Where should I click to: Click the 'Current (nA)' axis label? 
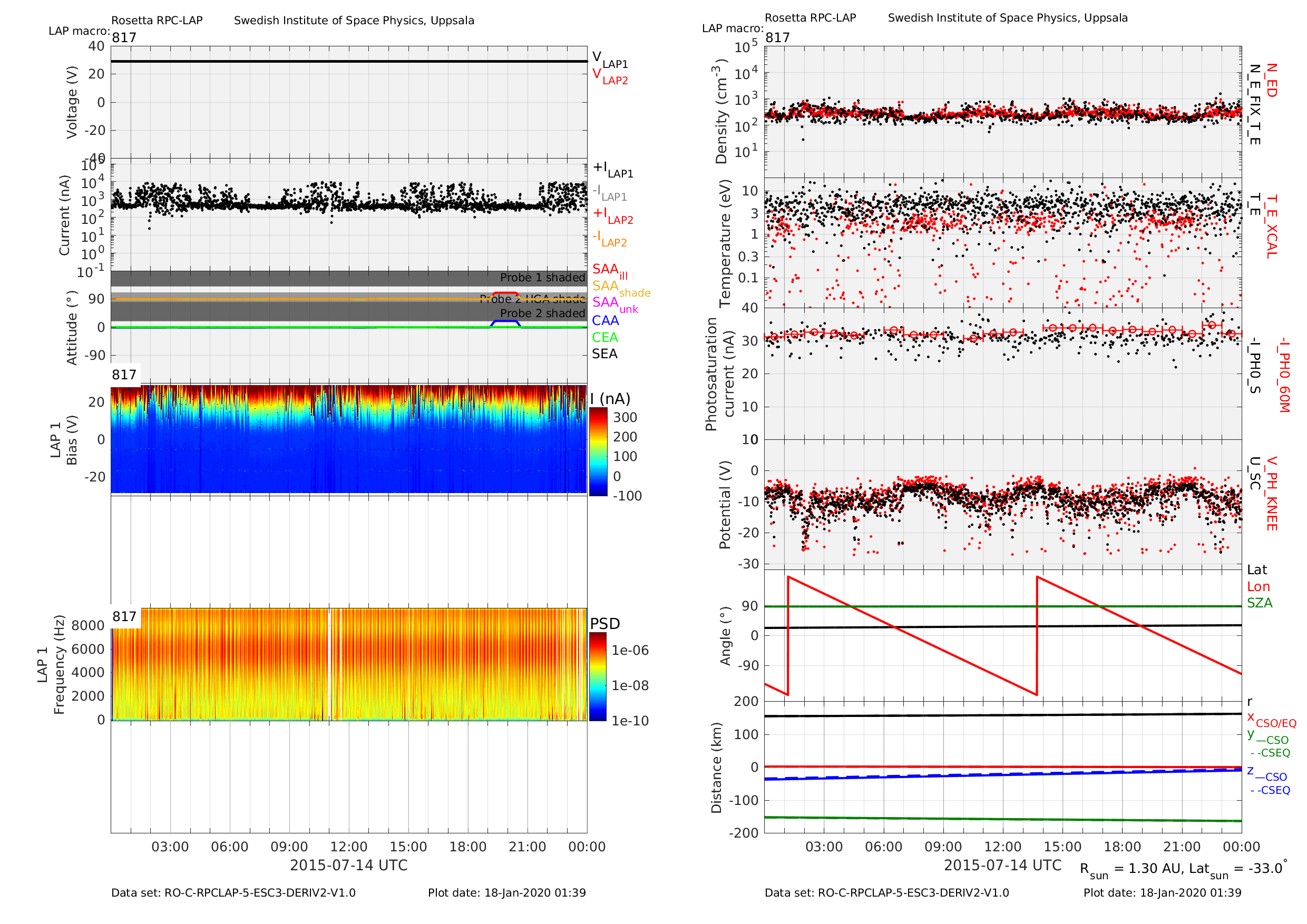(x=64, y=215)
